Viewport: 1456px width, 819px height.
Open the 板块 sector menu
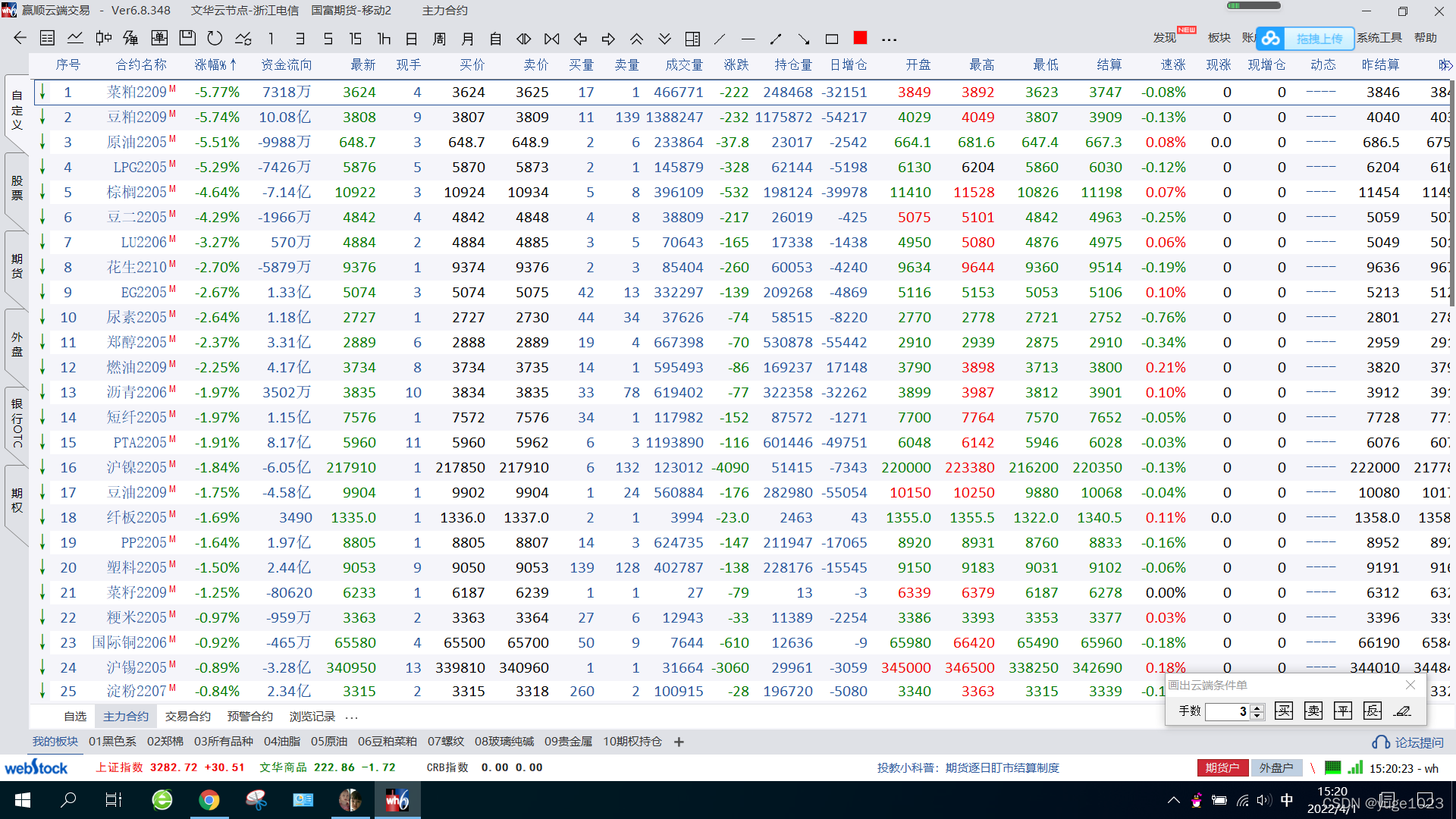pyautogui.click(x=1219, y=37)
